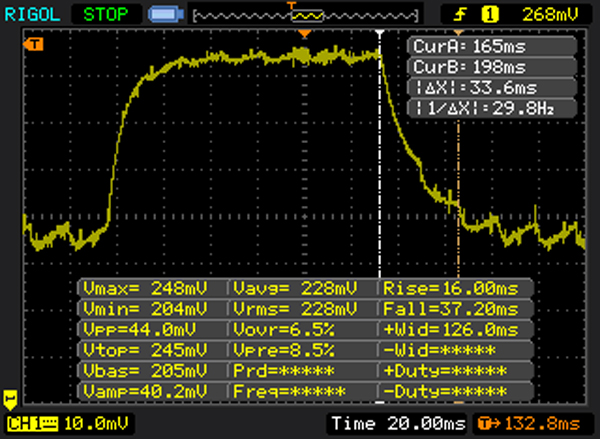The width and height of the screenshot is (600, 439).
Task: Click the Vpre=8.5% measurement
Action: pyautogui.click(x=303, y=350)
